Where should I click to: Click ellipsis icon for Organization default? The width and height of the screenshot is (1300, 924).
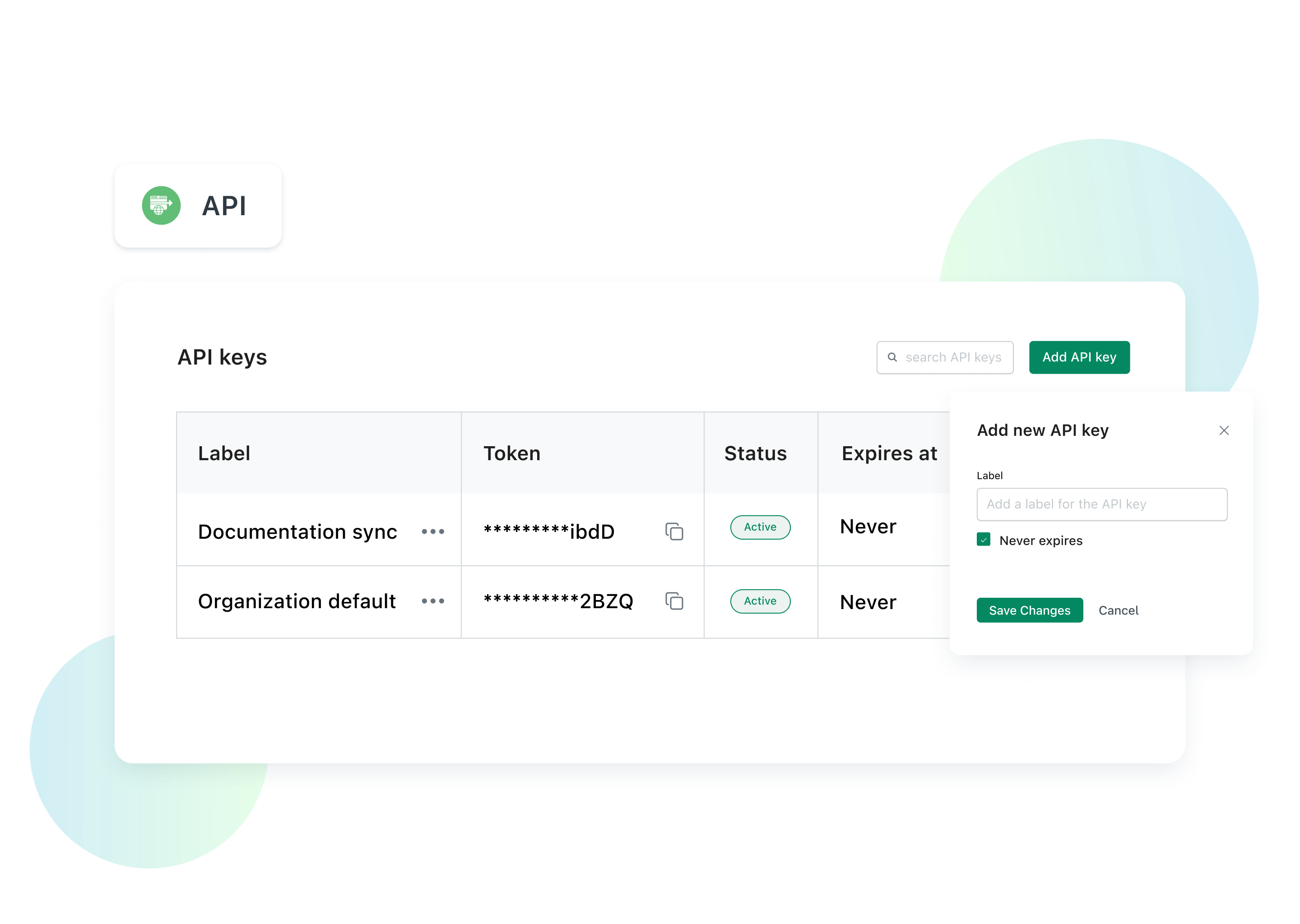tap(433, 601)
